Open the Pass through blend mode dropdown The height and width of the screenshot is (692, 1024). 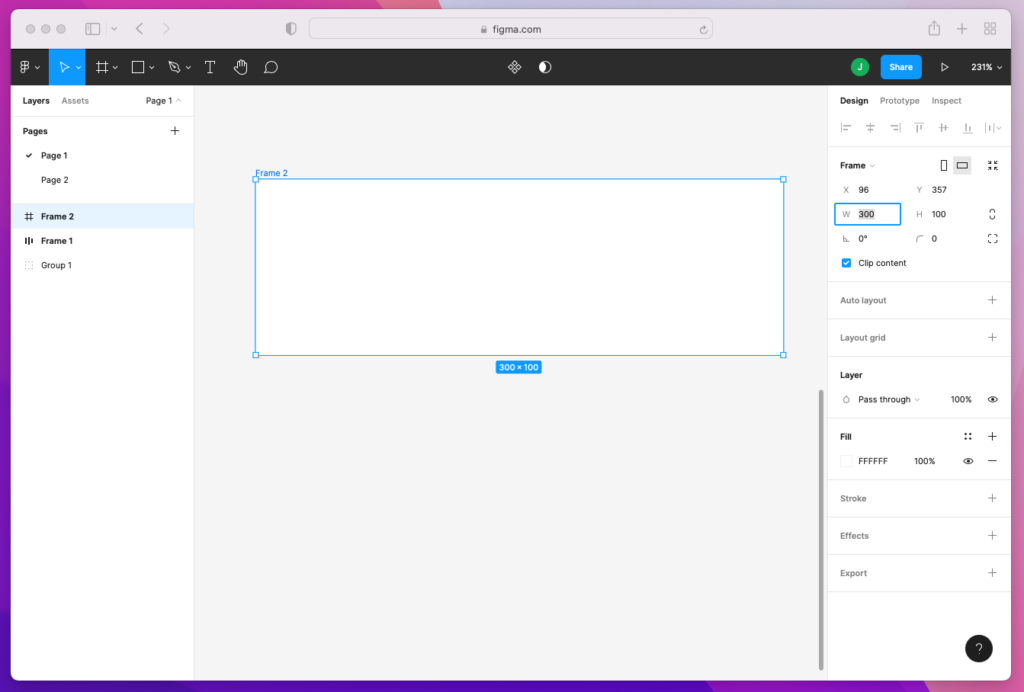tap(889, 400)
